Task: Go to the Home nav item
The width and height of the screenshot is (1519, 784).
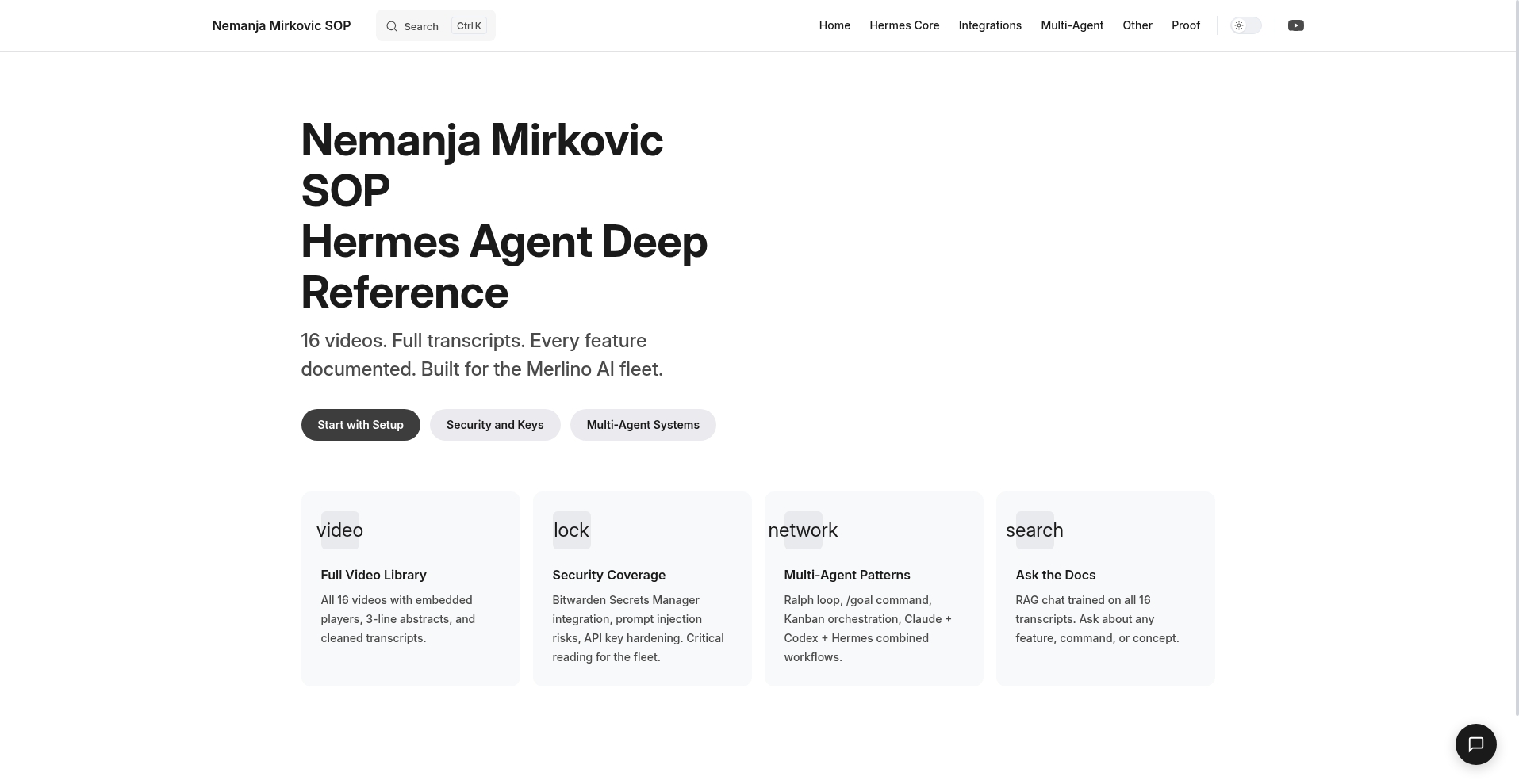Action: (834, 25)
